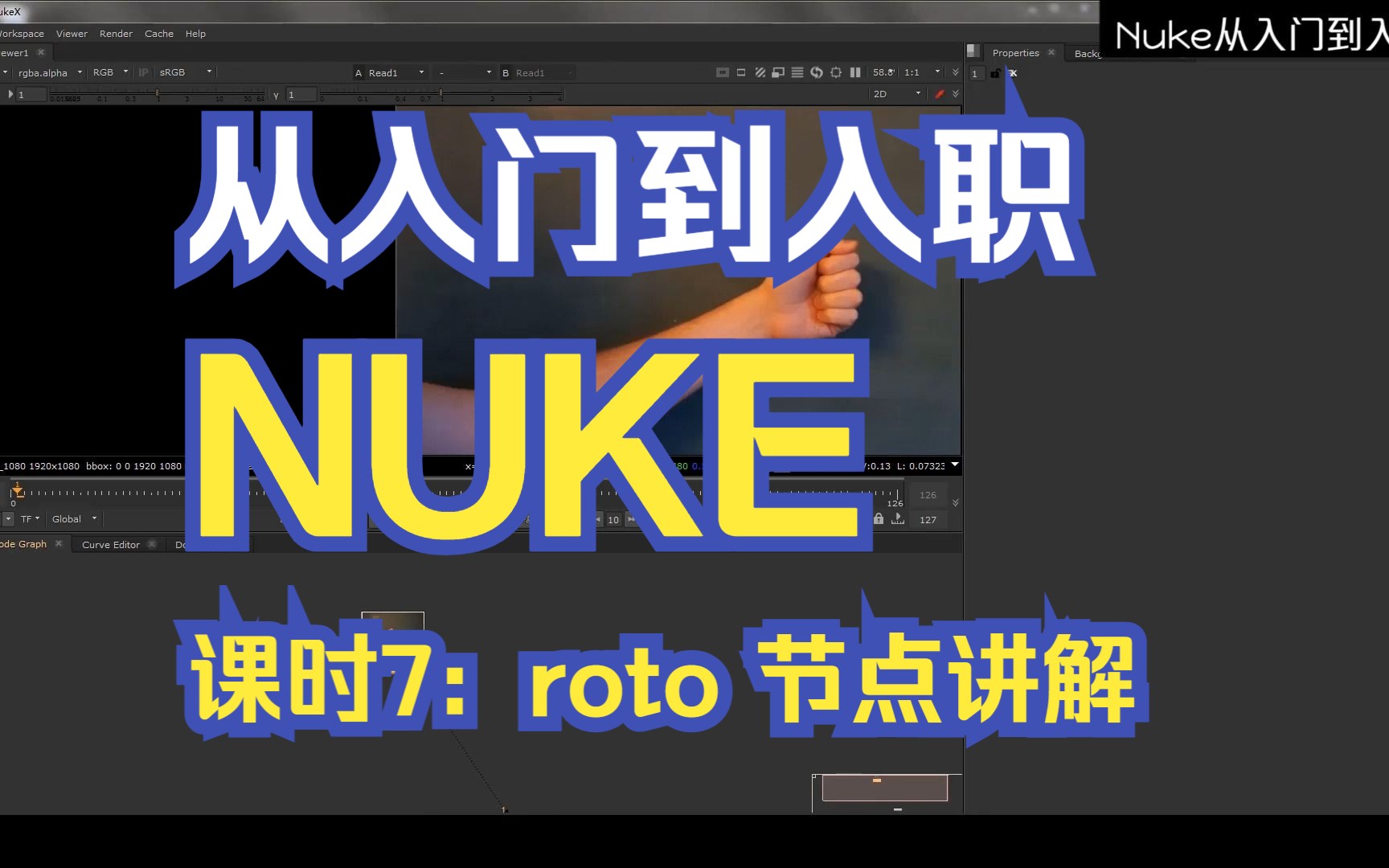Open the sRGB colorspace dropdown
This screenshot has height=868, width=1389.
pos(185,72)
